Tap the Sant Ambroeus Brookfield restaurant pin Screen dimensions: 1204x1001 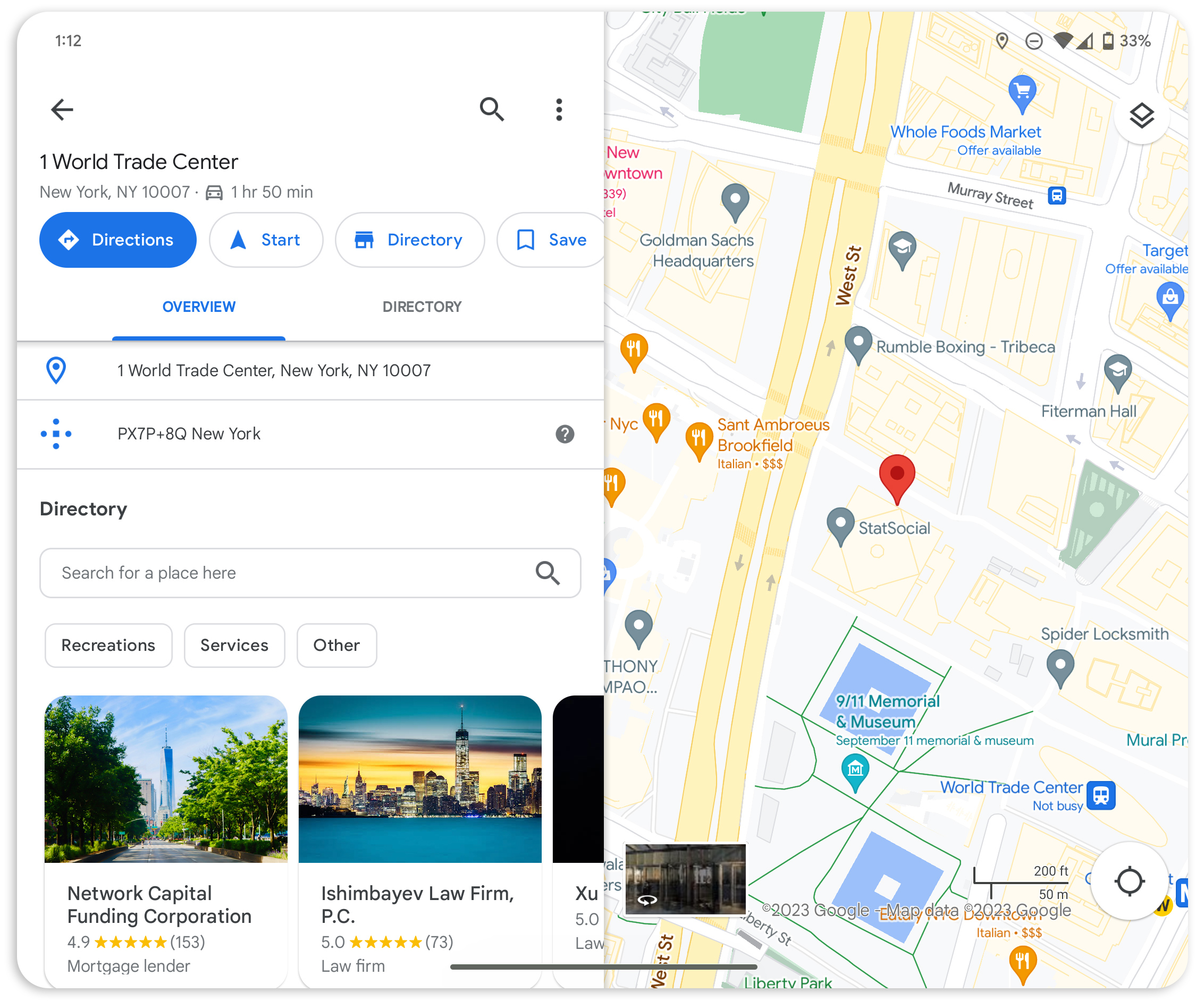pos(699,442)
